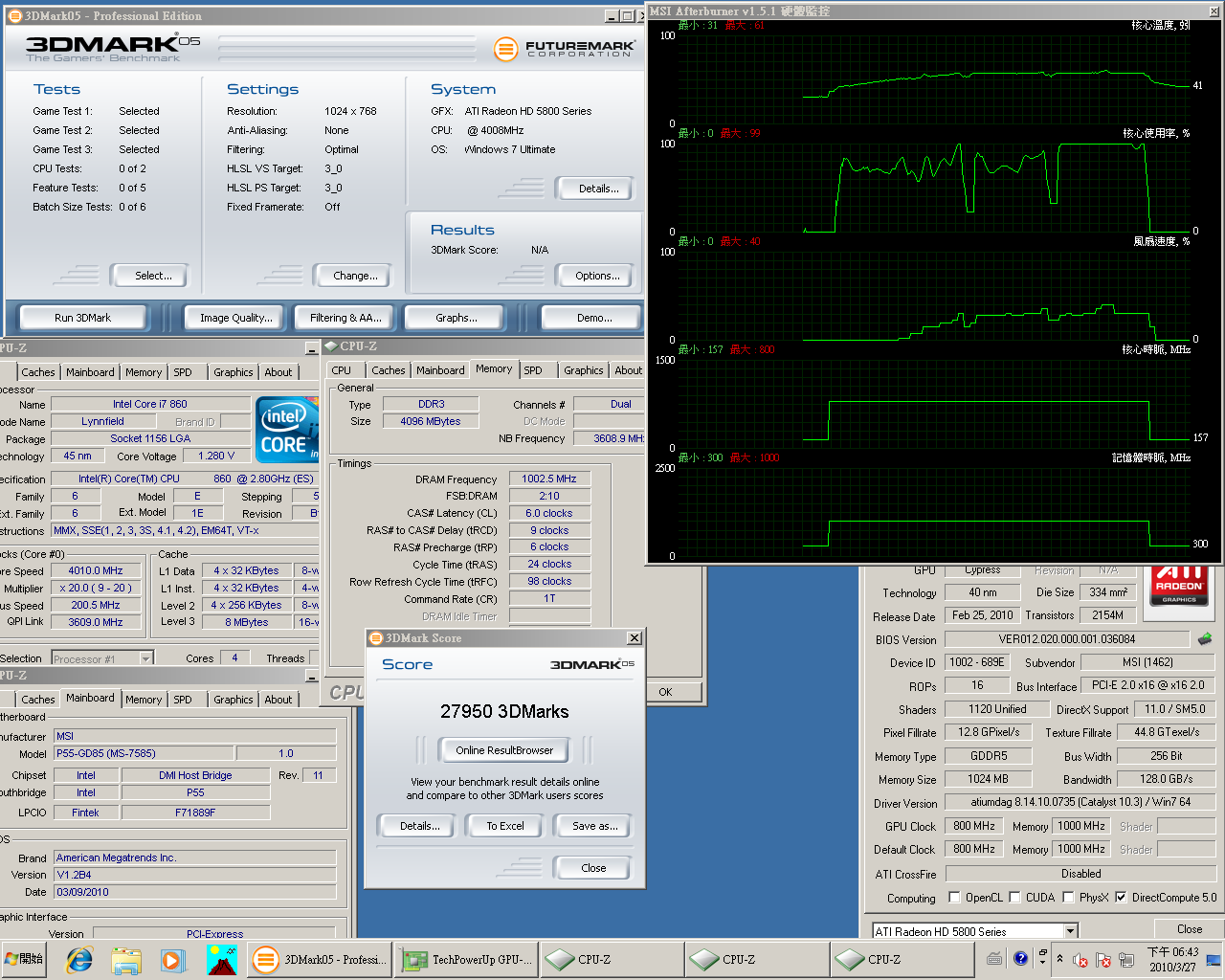Open SPD tab in the timings CPU-Z window

pos(533,370)
